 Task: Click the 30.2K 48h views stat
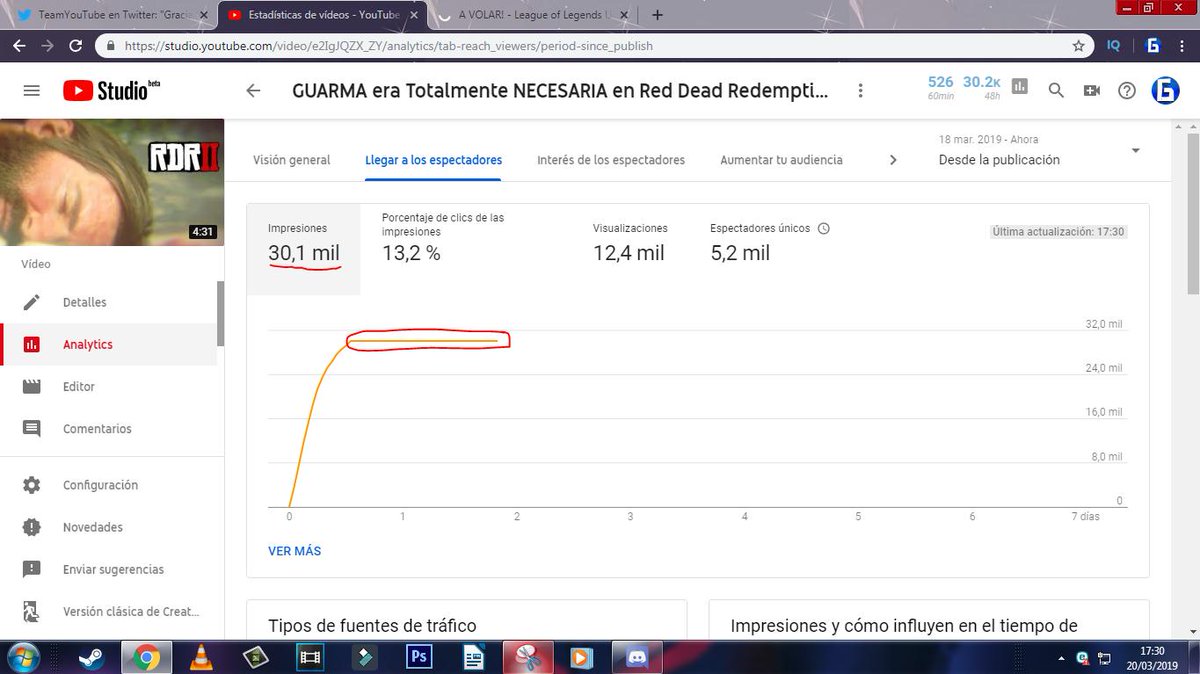981,88
